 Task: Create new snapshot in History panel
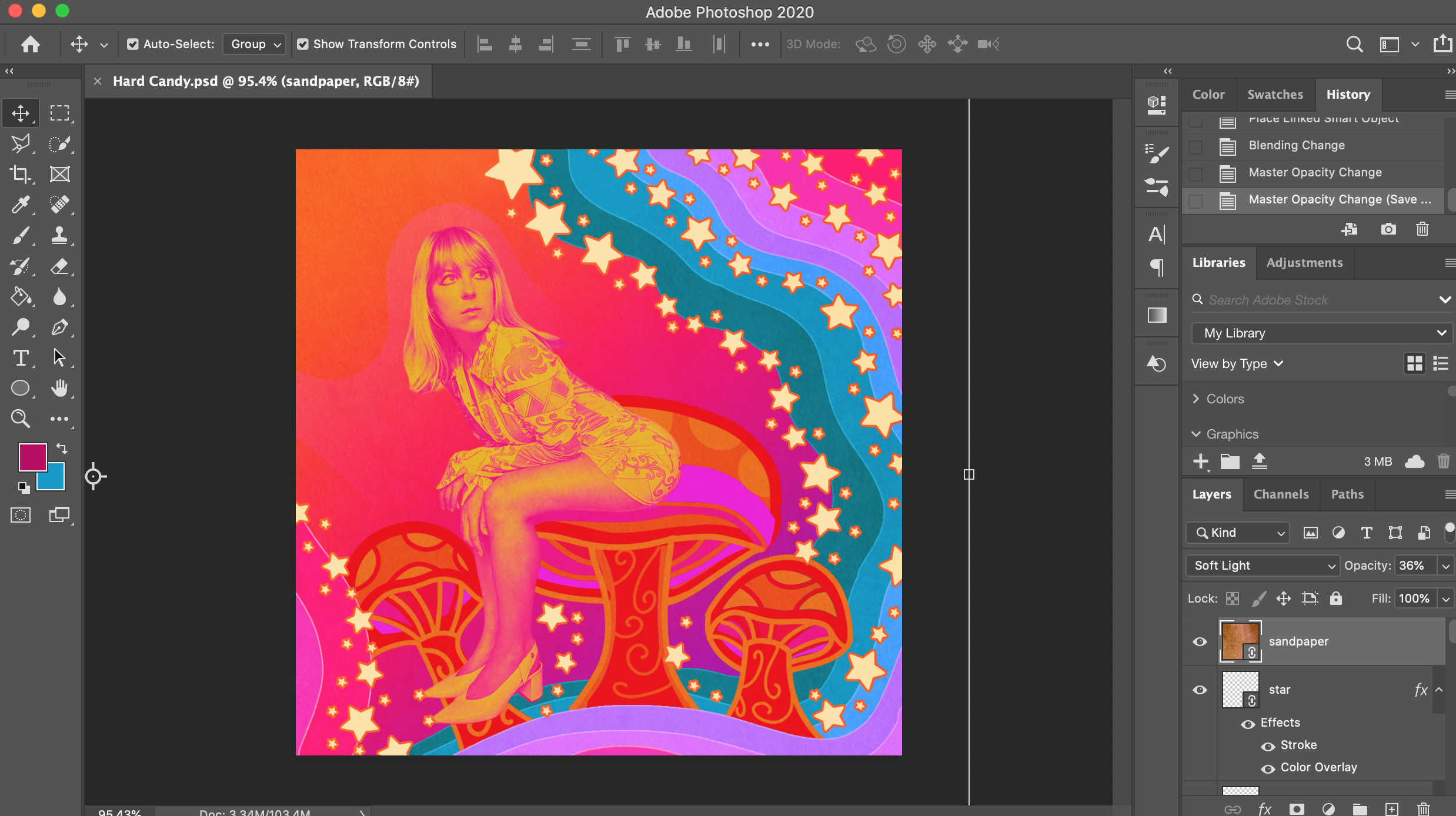(1388, 229)
